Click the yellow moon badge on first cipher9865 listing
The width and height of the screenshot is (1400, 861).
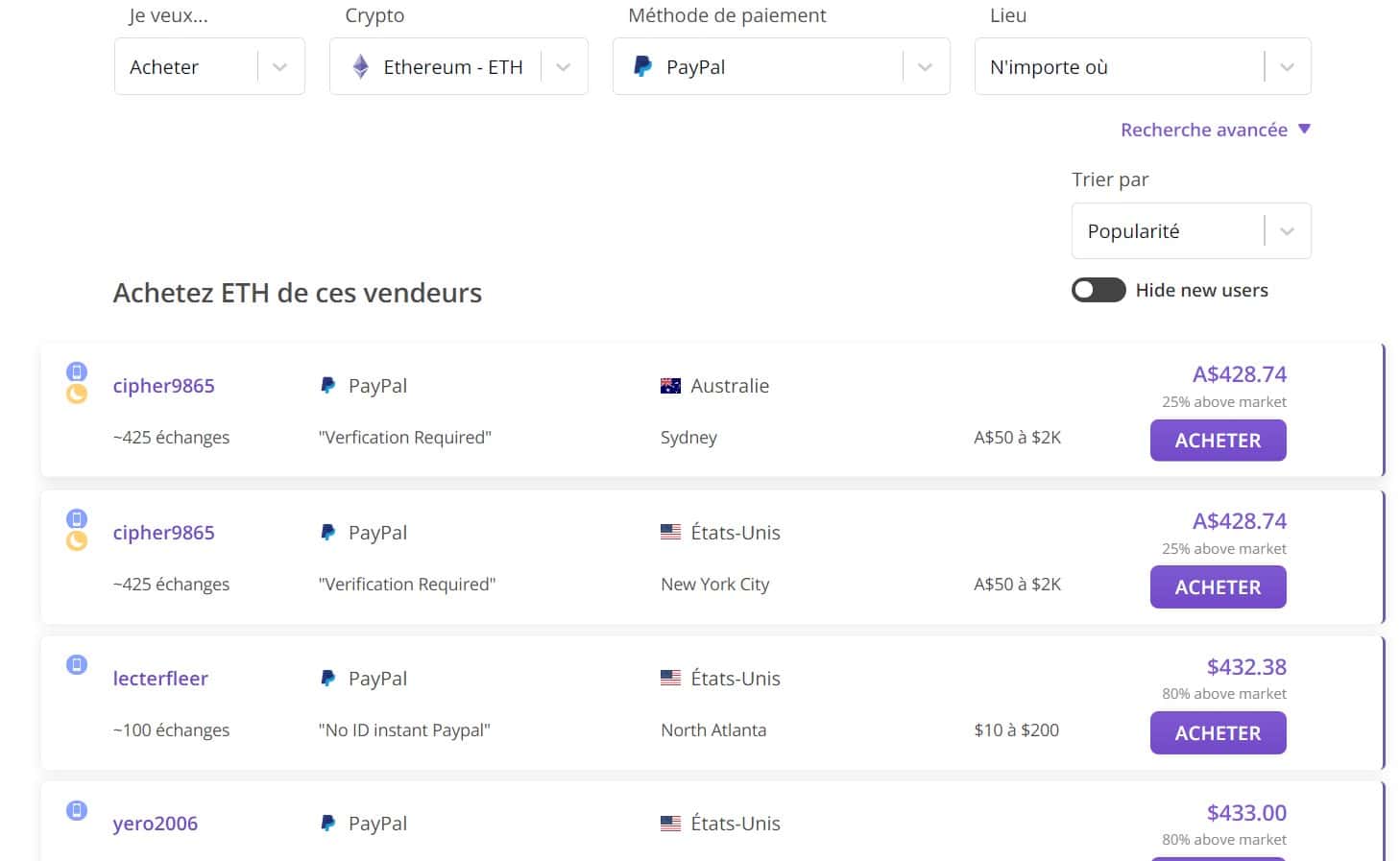coord(77,394)
